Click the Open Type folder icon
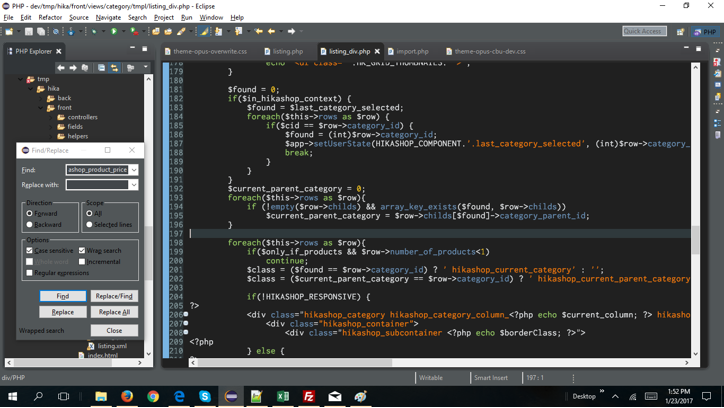724x408 pixels. tap(156, 31)
